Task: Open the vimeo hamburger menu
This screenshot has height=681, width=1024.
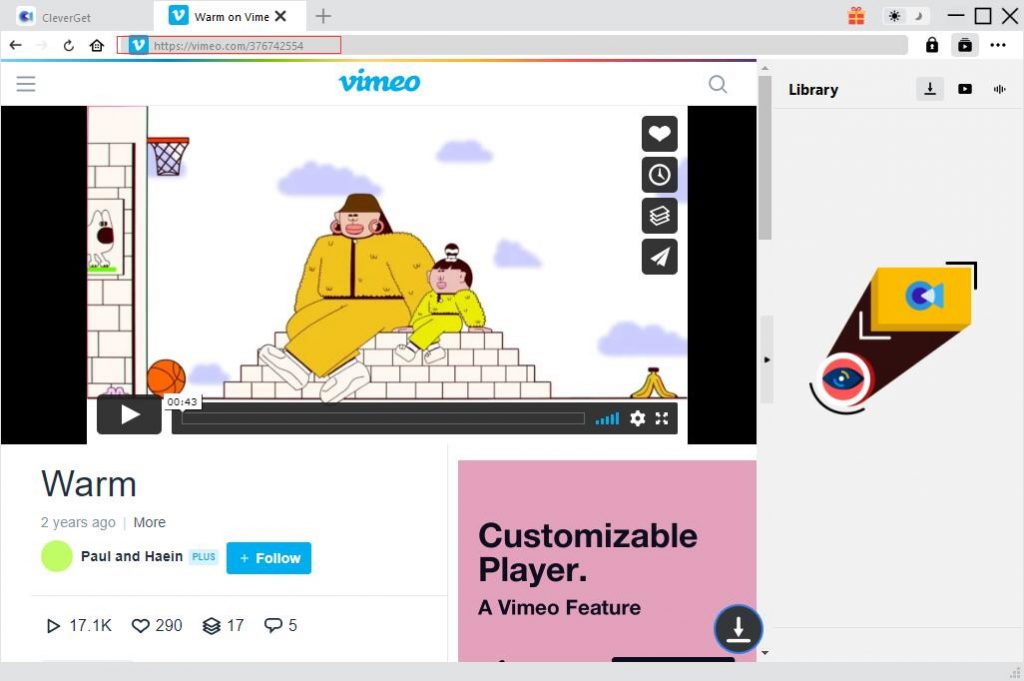Action: pos(26,83)
